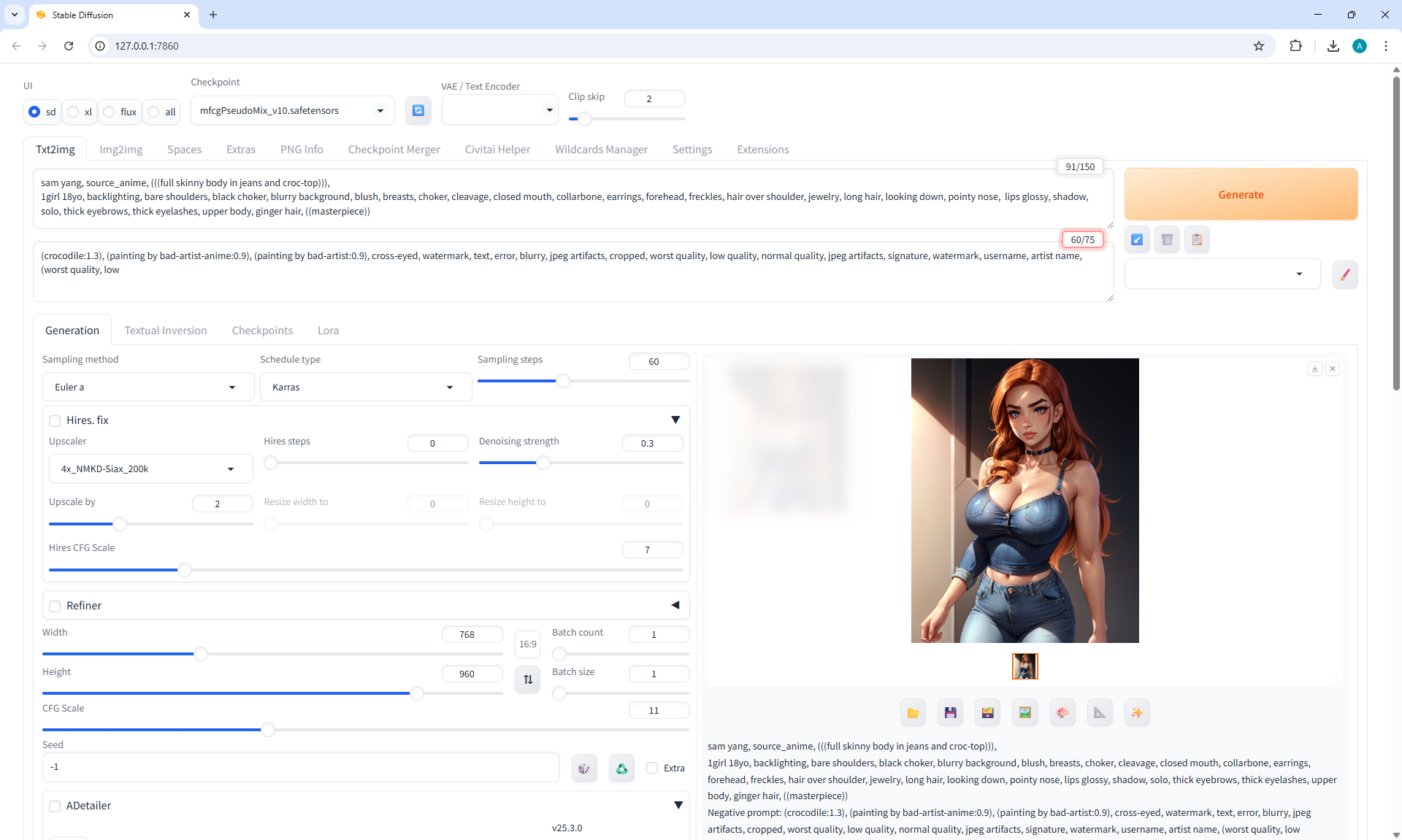Refresh the checkpoint list
This screenshot has width=1402, height=840.
418,111
